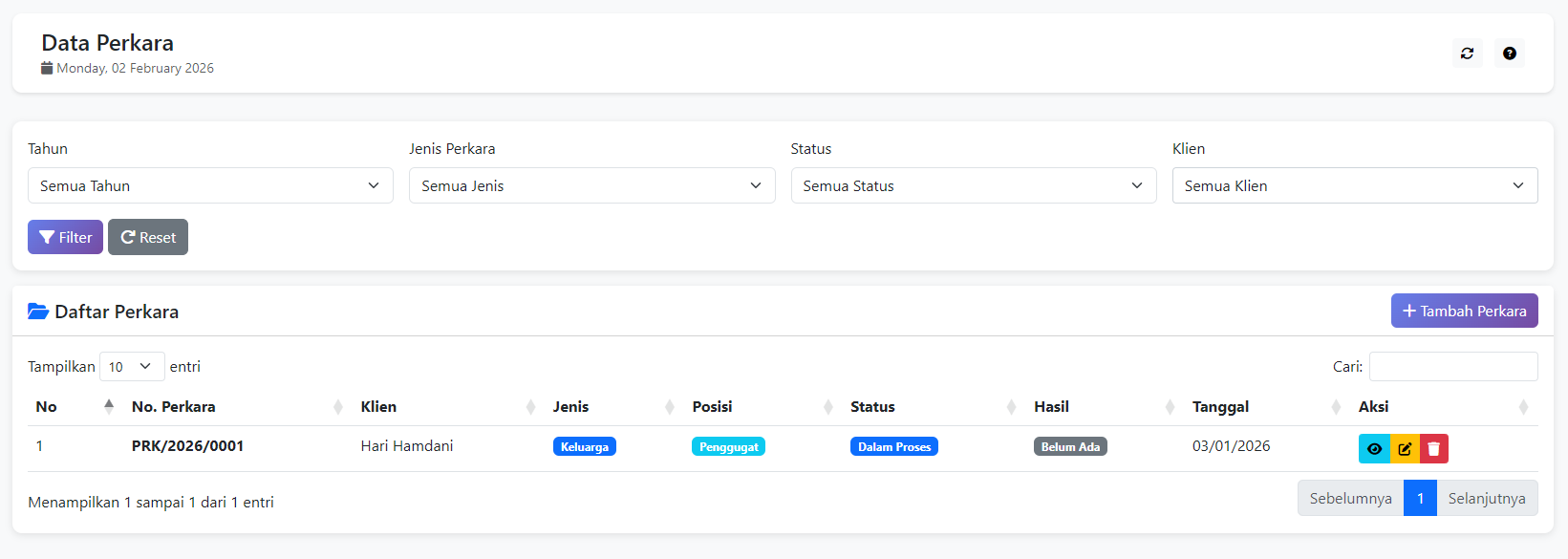Image resolution: width=1568 pixels, height=559 pixels.
Task: Go to previous page with Sebelumnya
Action: click(x=1350, y=498)
